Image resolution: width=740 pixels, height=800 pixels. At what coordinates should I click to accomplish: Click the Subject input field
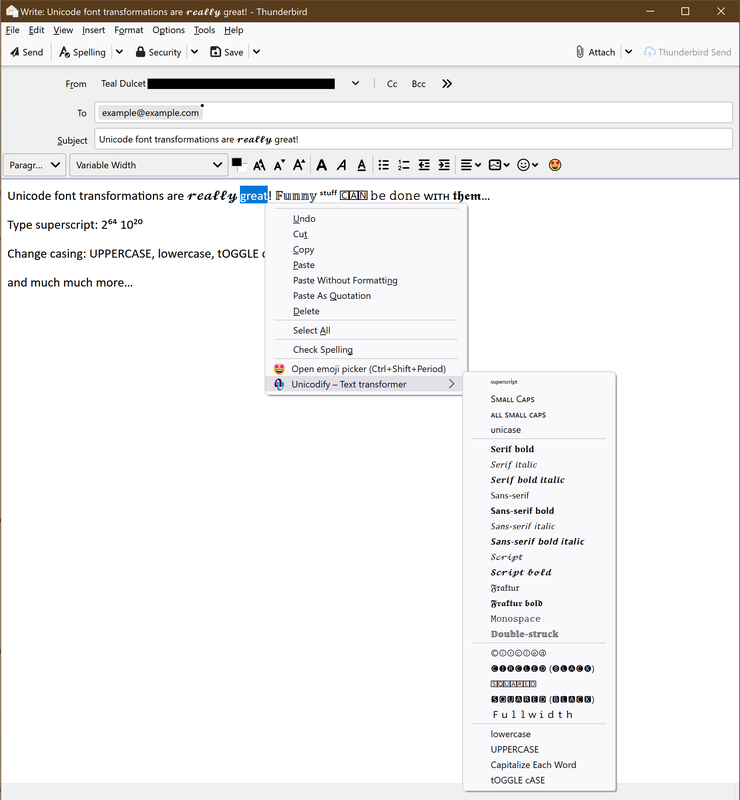click(413, 139)
